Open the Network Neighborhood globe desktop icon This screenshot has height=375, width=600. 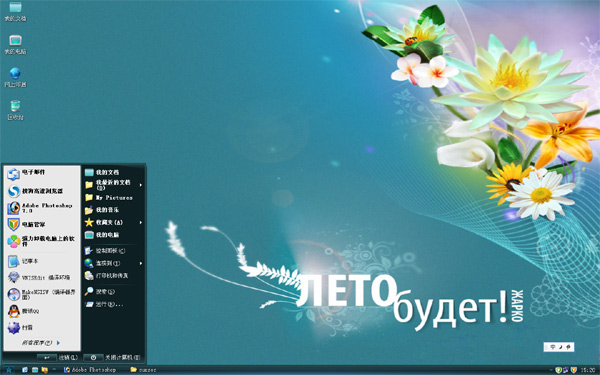click(x=15, y=77)
